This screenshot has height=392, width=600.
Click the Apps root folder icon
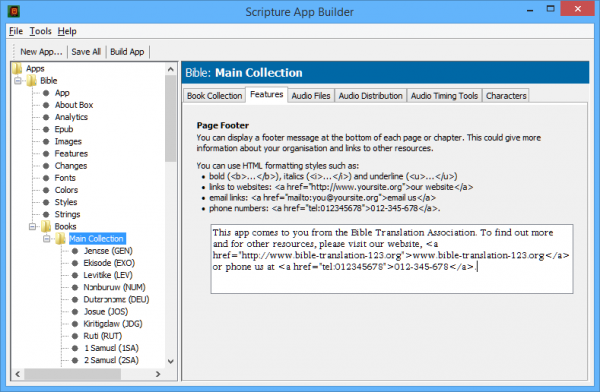tap(17, 69)
